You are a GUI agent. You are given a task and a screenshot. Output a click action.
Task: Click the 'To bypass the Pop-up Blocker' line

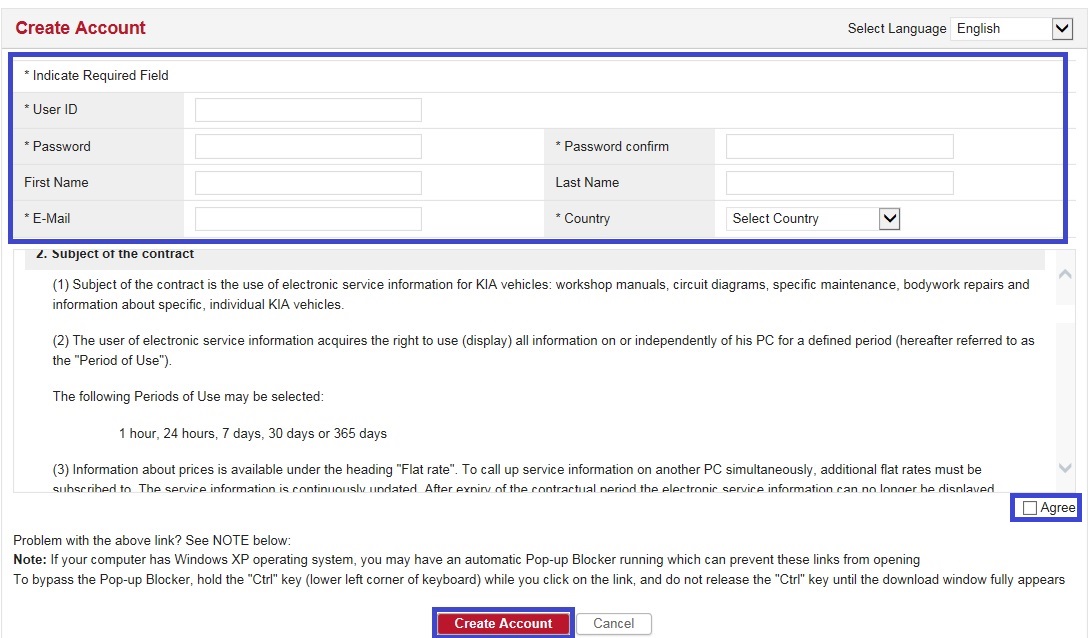[539, 580]
